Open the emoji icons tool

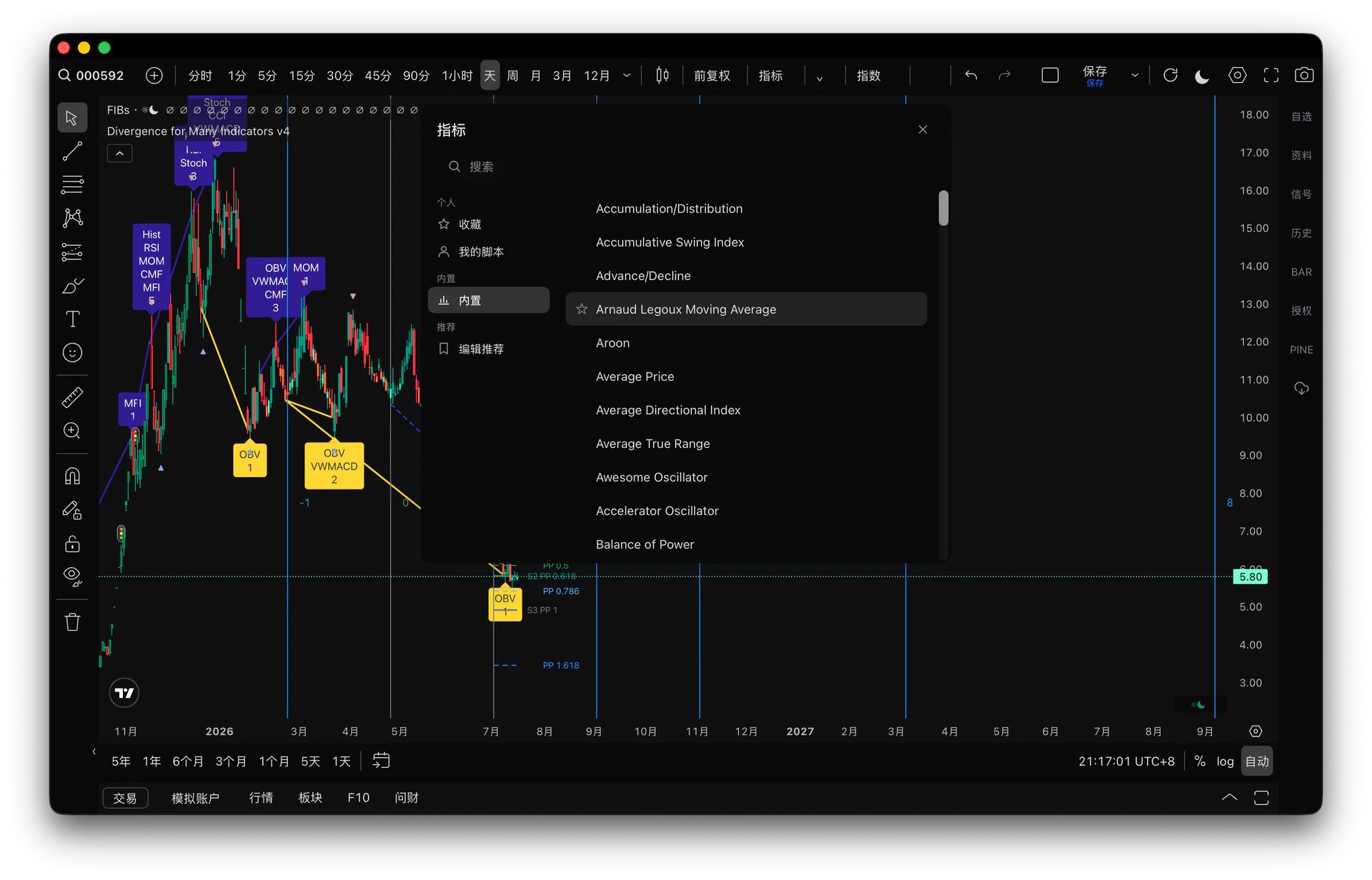click(72, 353)
